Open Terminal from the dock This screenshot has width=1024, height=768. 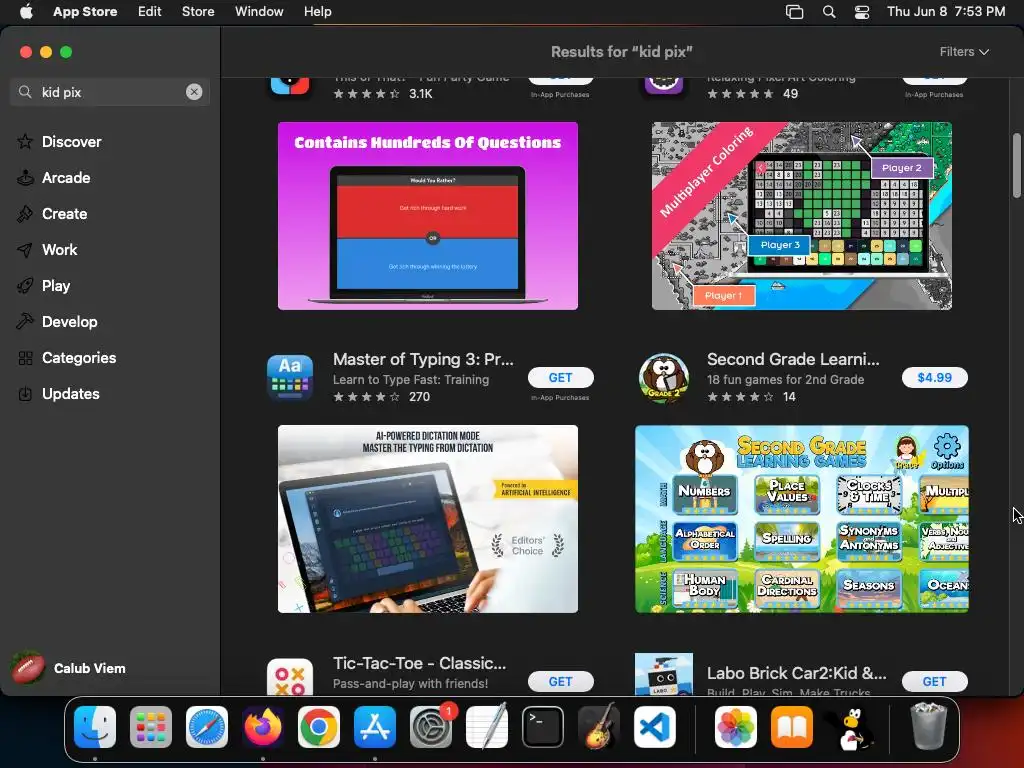(543, 727)
